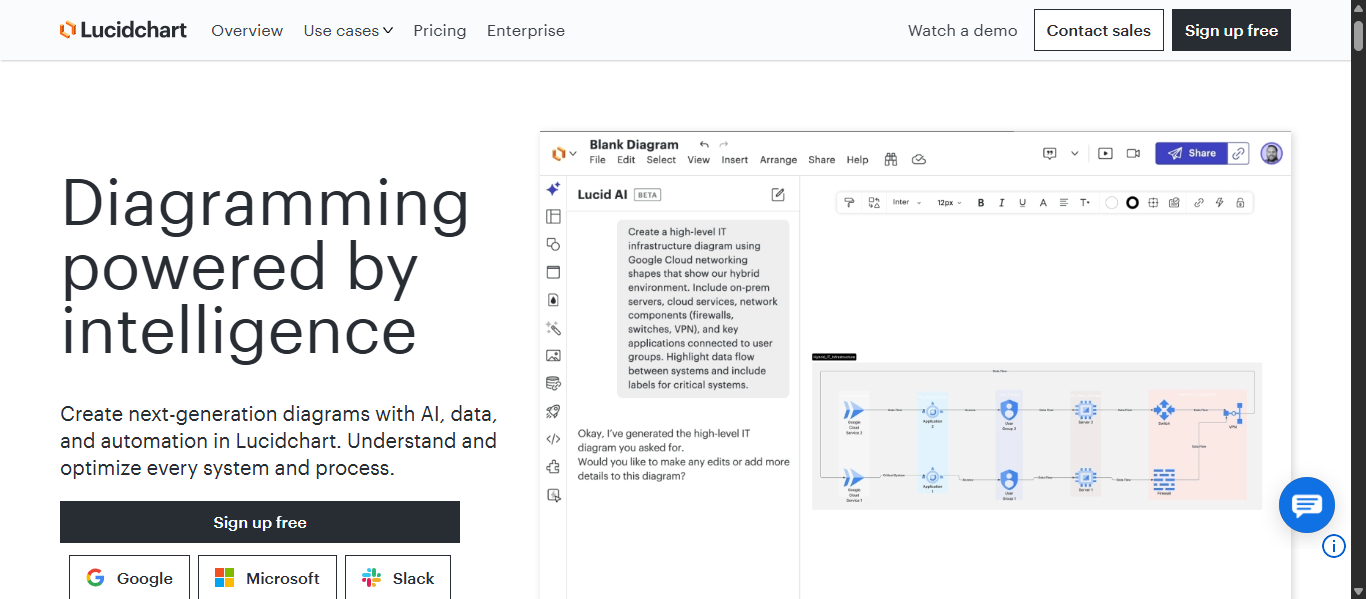Select the paint format tool in the toolbar
The width and height of the screenshot is (1366, 599).
pyautogui.click(x=850, y=202)
